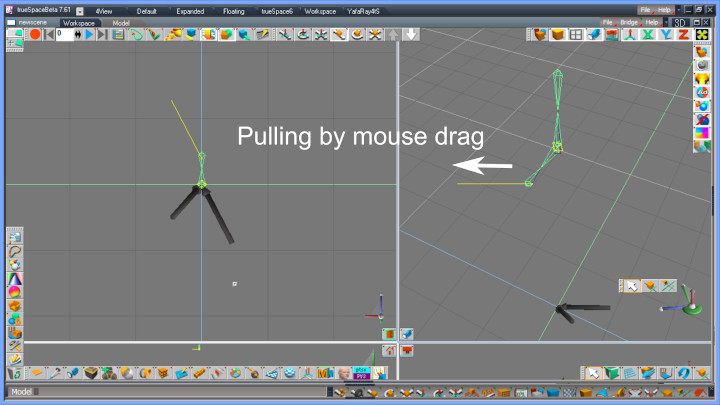Open the YafaRay4tS layout tab

pyautogui.click(x=363, y=11)
